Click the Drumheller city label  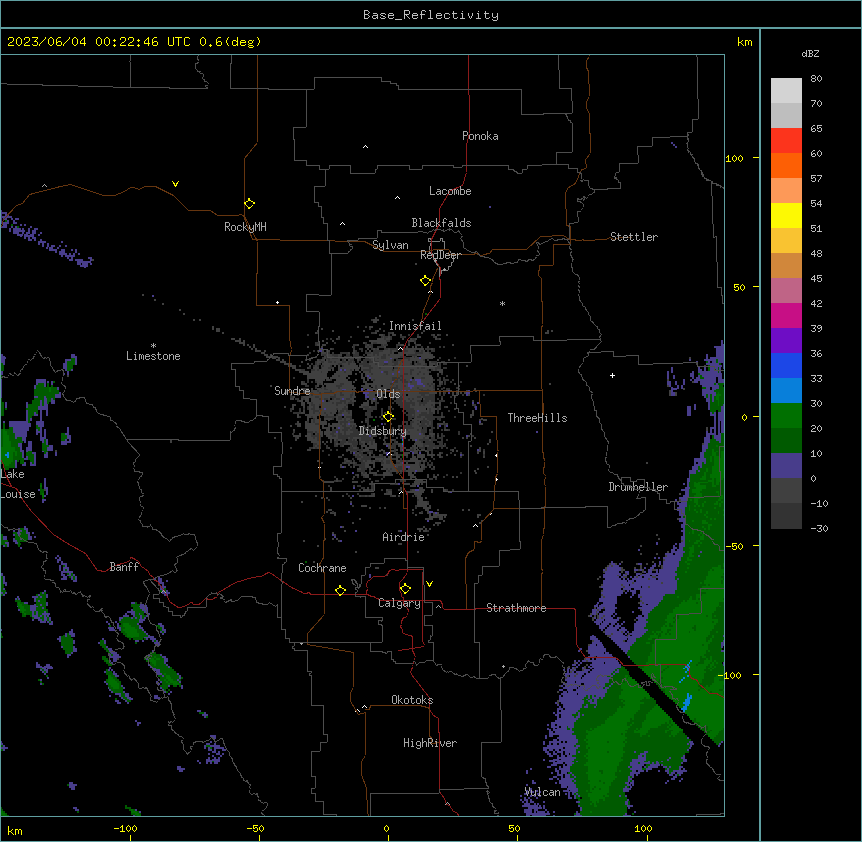click(x=638, y=487)
